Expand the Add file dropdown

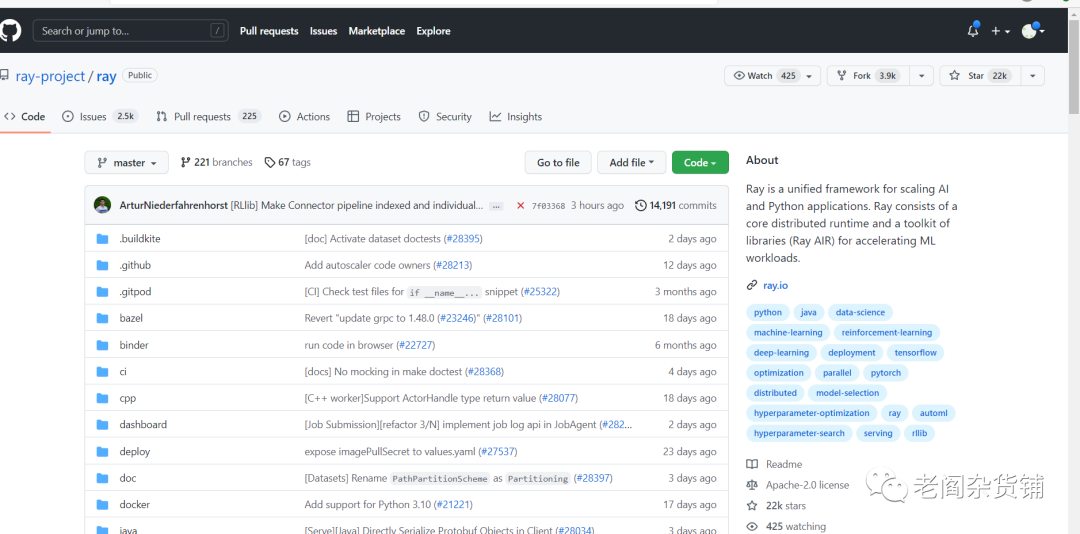[x=631, y=163]
